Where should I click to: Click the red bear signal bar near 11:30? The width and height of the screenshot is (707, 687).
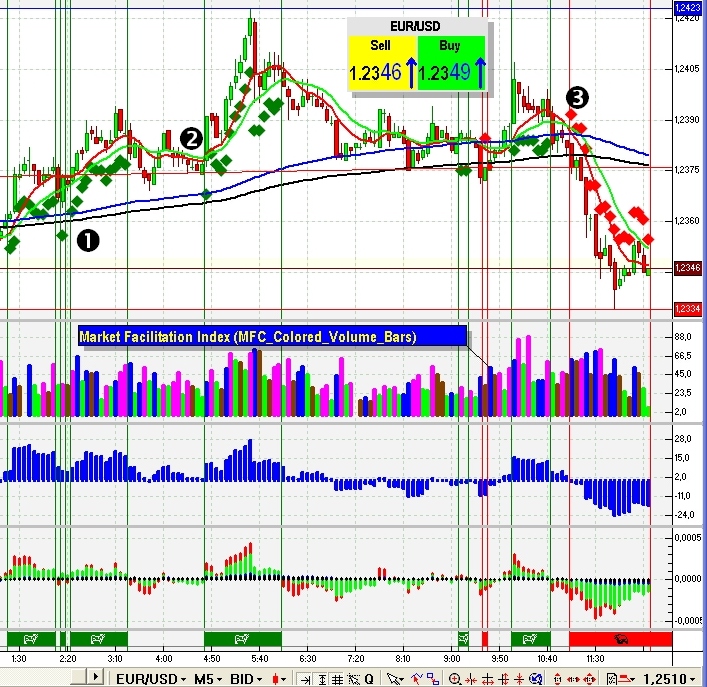[620, 639]
